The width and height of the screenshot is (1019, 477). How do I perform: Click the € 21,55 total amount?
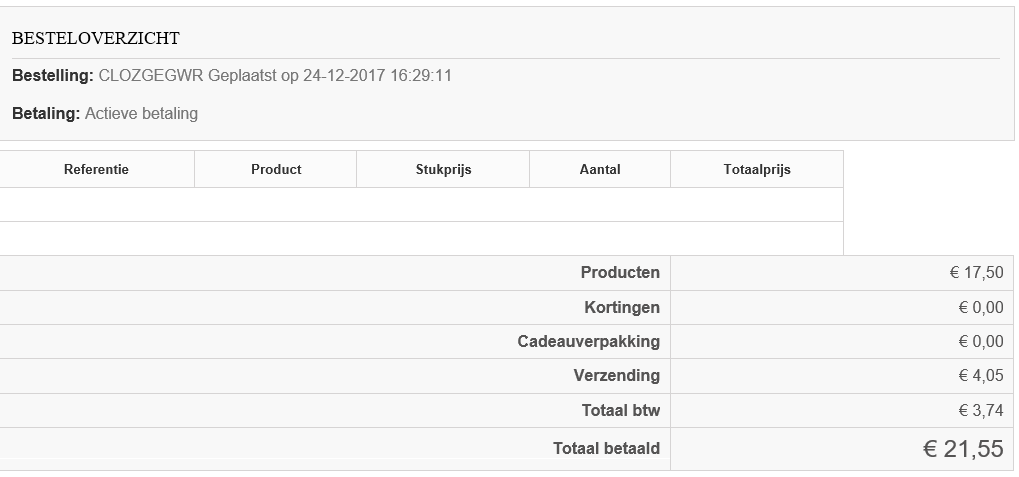[x=962, y=449]
